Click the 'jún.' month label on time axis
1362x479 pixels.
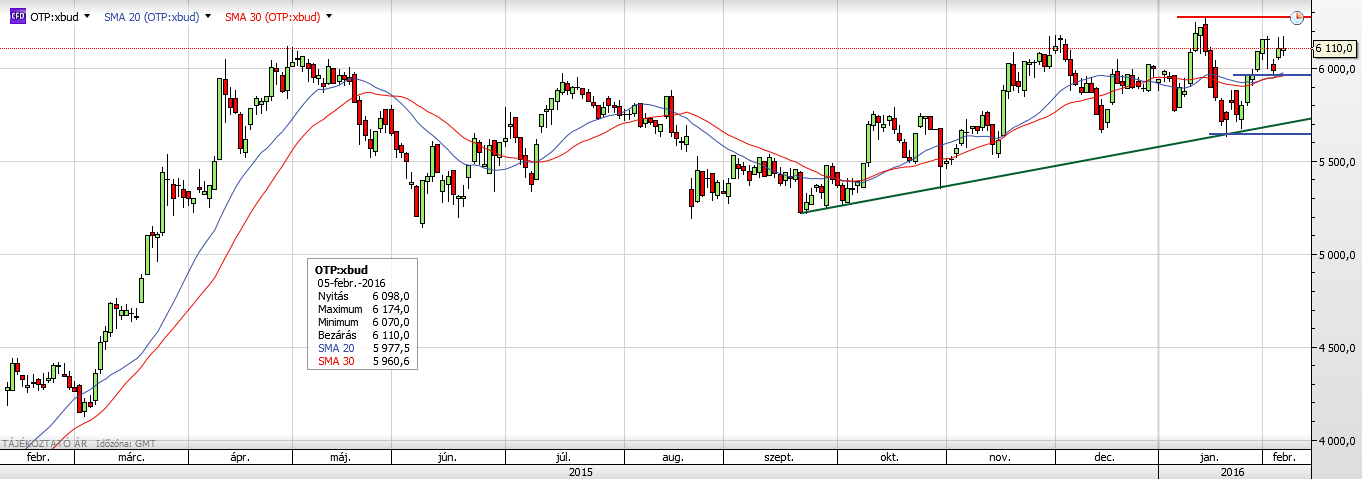click(x=447, y=457)
